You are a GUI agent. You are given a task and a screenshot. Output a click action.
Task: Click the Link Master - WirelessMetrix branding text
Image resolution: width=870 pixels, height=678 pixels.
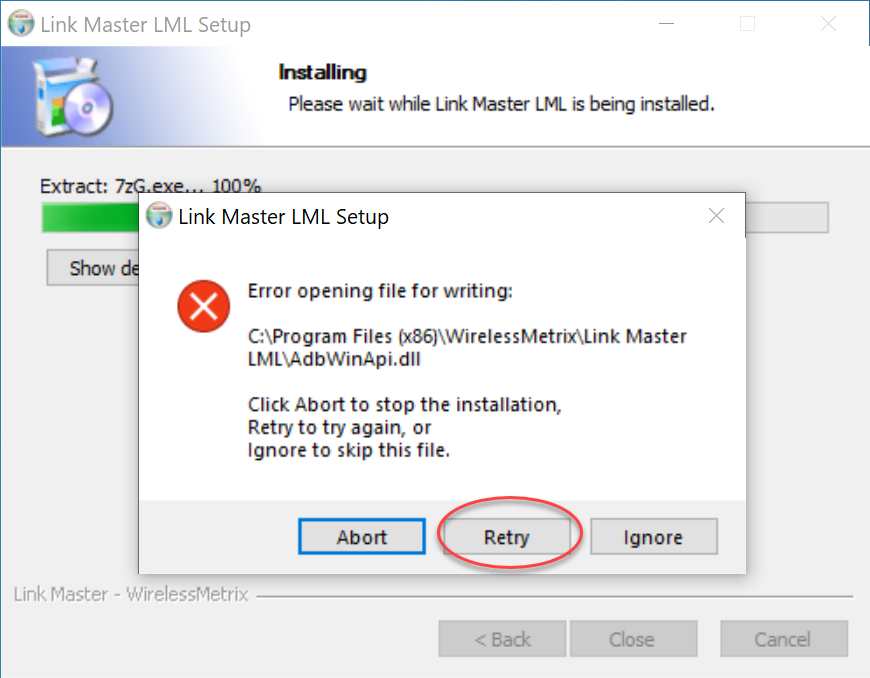click(x=131, y=594)
